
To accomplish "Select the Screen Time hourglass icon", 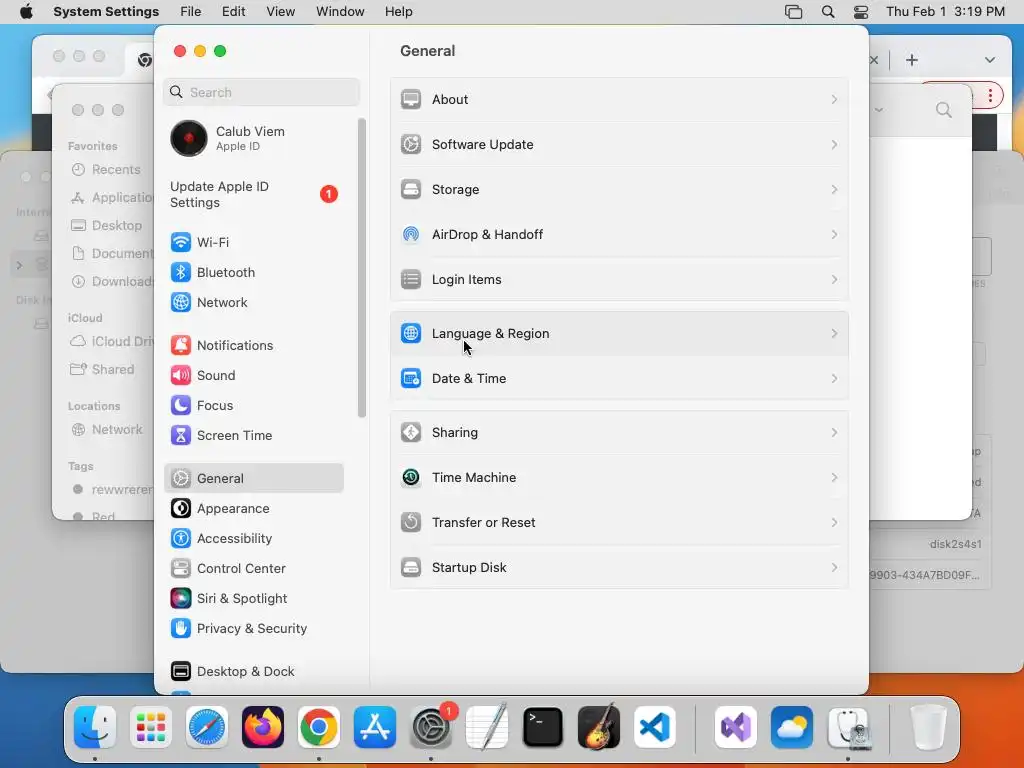I will [x=181, y=436].
